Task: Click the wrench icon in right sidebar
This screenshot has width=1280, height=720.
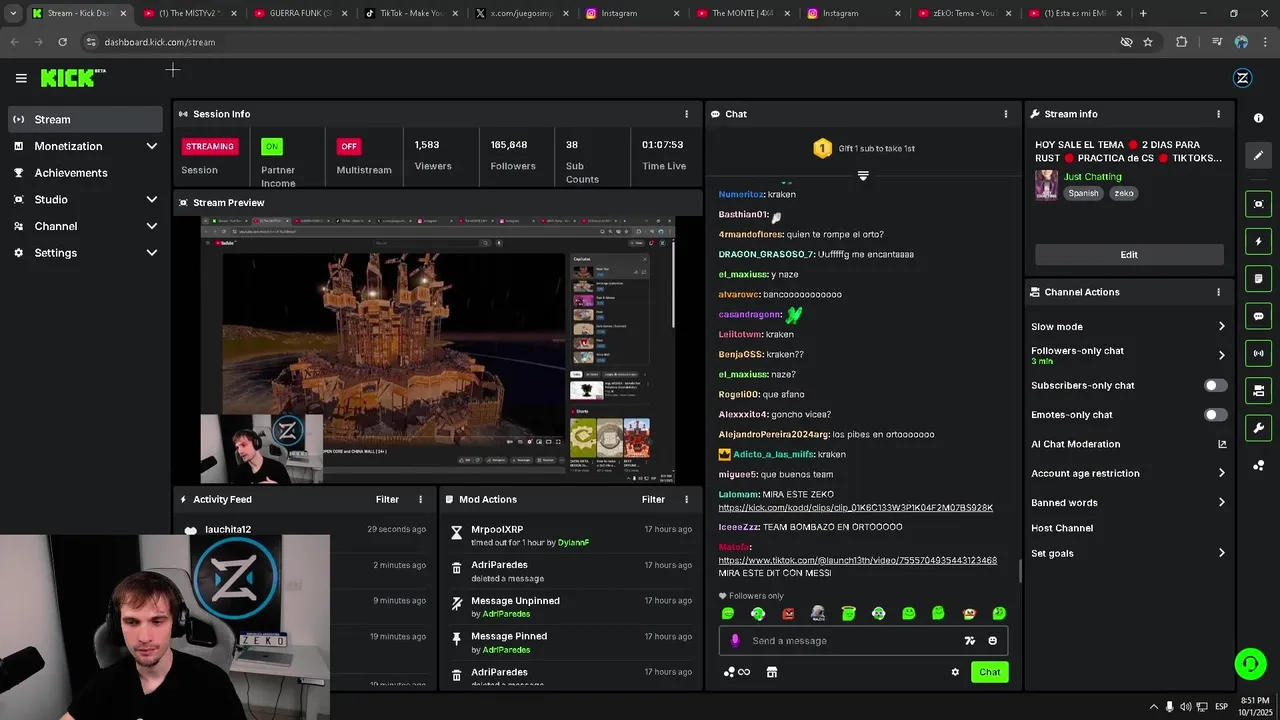Action: pyautogui.click(x=1258, y=428)
